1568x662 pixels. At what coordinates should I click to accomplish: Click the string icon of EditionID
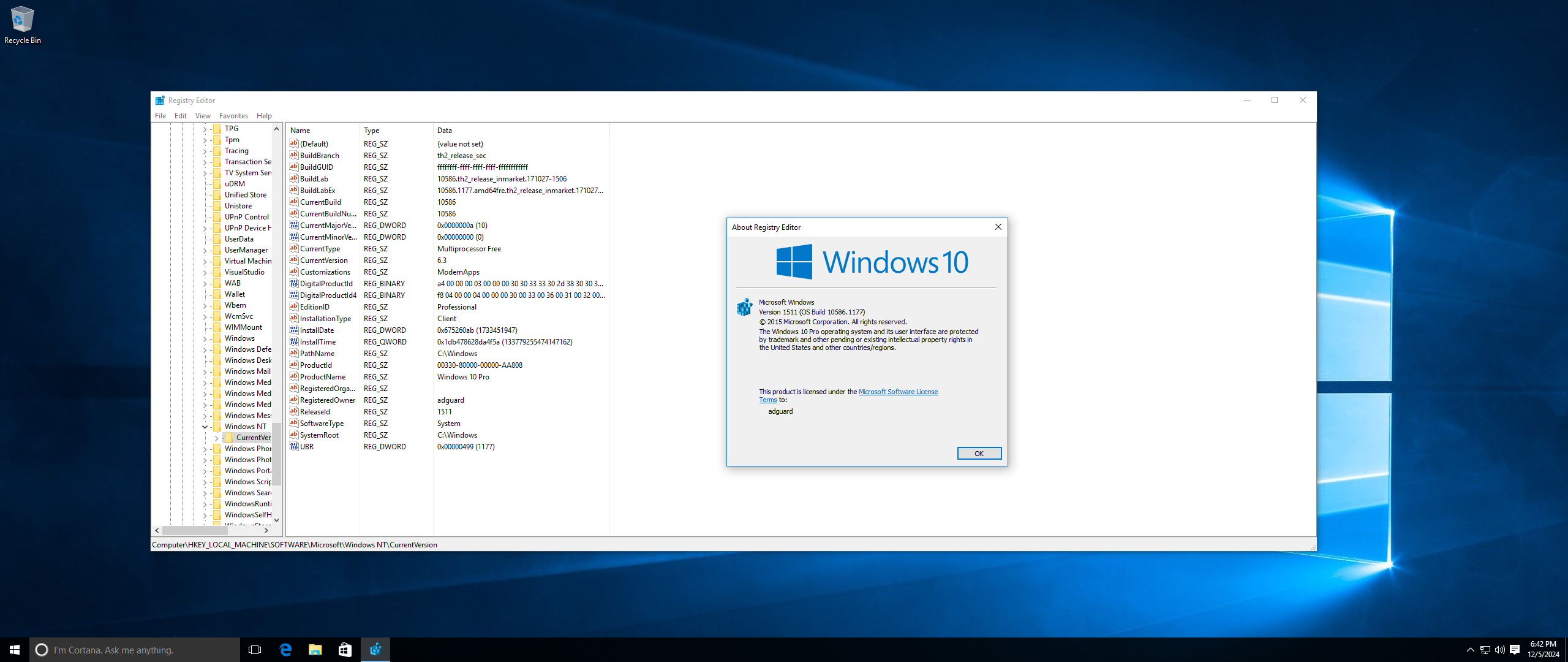click(294, 306)
